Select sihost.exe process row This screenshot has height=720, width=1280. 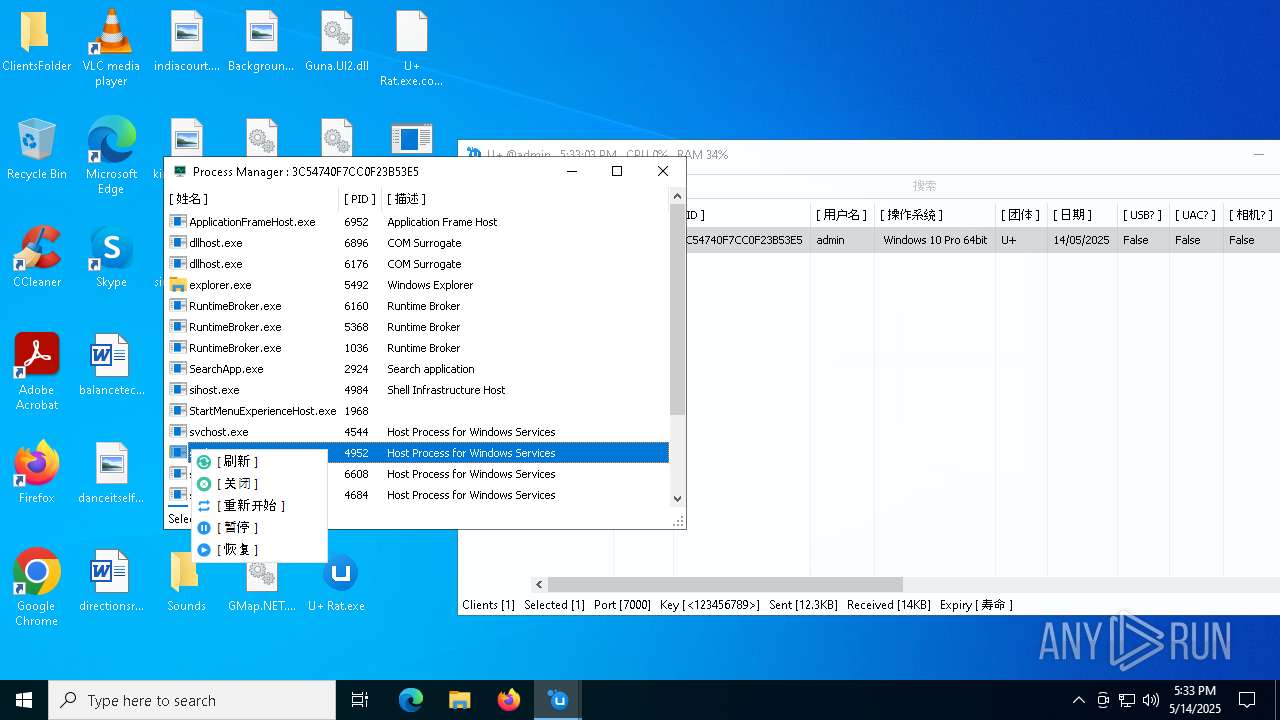418,390
